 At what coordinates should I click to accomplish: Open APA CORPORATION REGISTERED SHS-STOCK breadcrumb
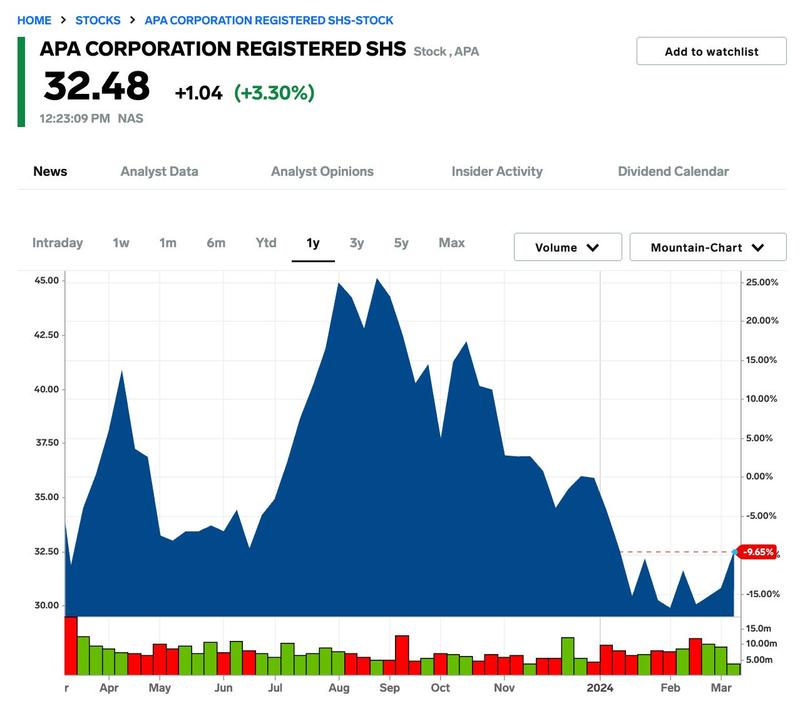point(269,20)
